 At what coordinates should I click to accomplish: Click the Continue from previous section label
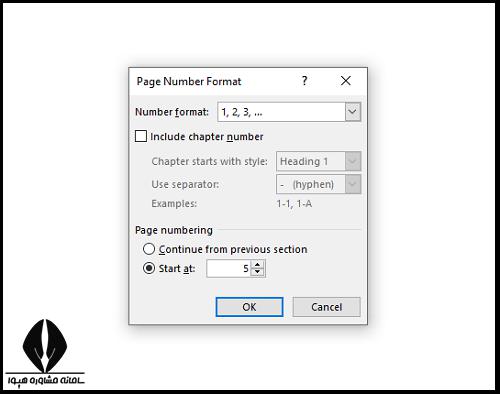point(233,249)
